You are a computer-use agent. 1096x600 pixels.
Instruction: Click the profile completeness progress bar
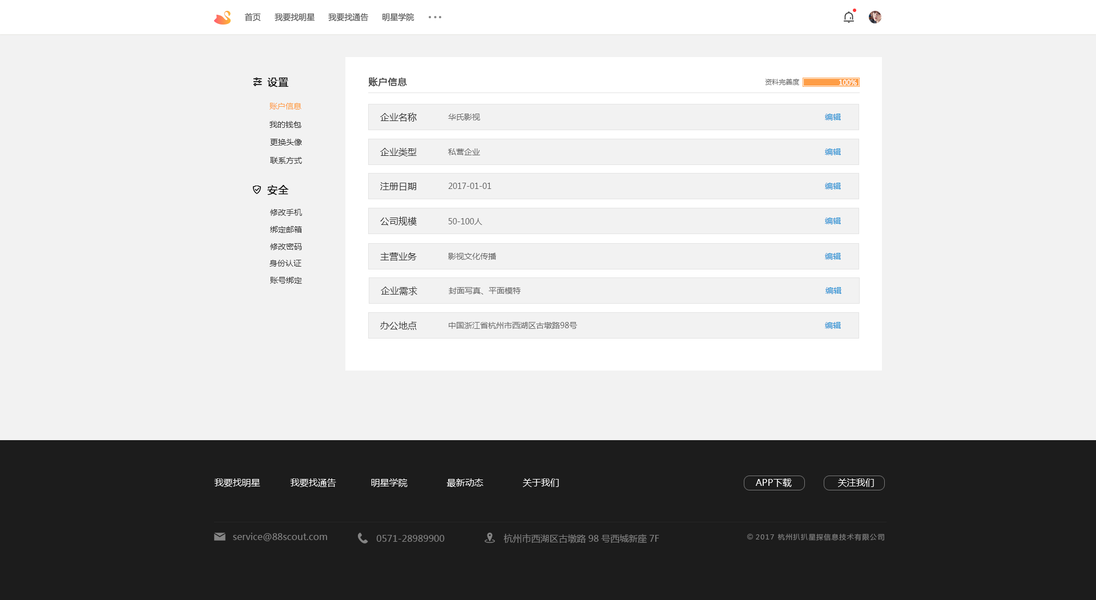click(x=831, y=82)
